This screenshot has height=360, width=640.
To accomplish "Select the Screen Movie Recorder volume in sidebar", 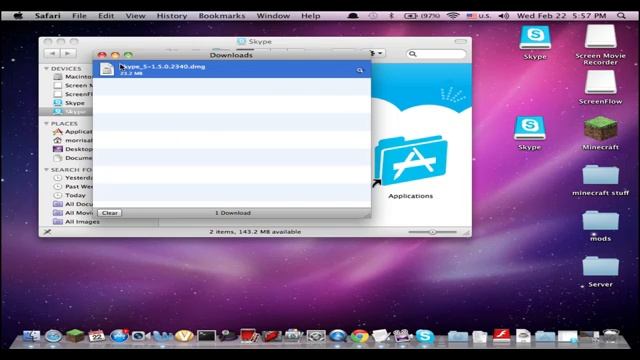I will 72,85.
